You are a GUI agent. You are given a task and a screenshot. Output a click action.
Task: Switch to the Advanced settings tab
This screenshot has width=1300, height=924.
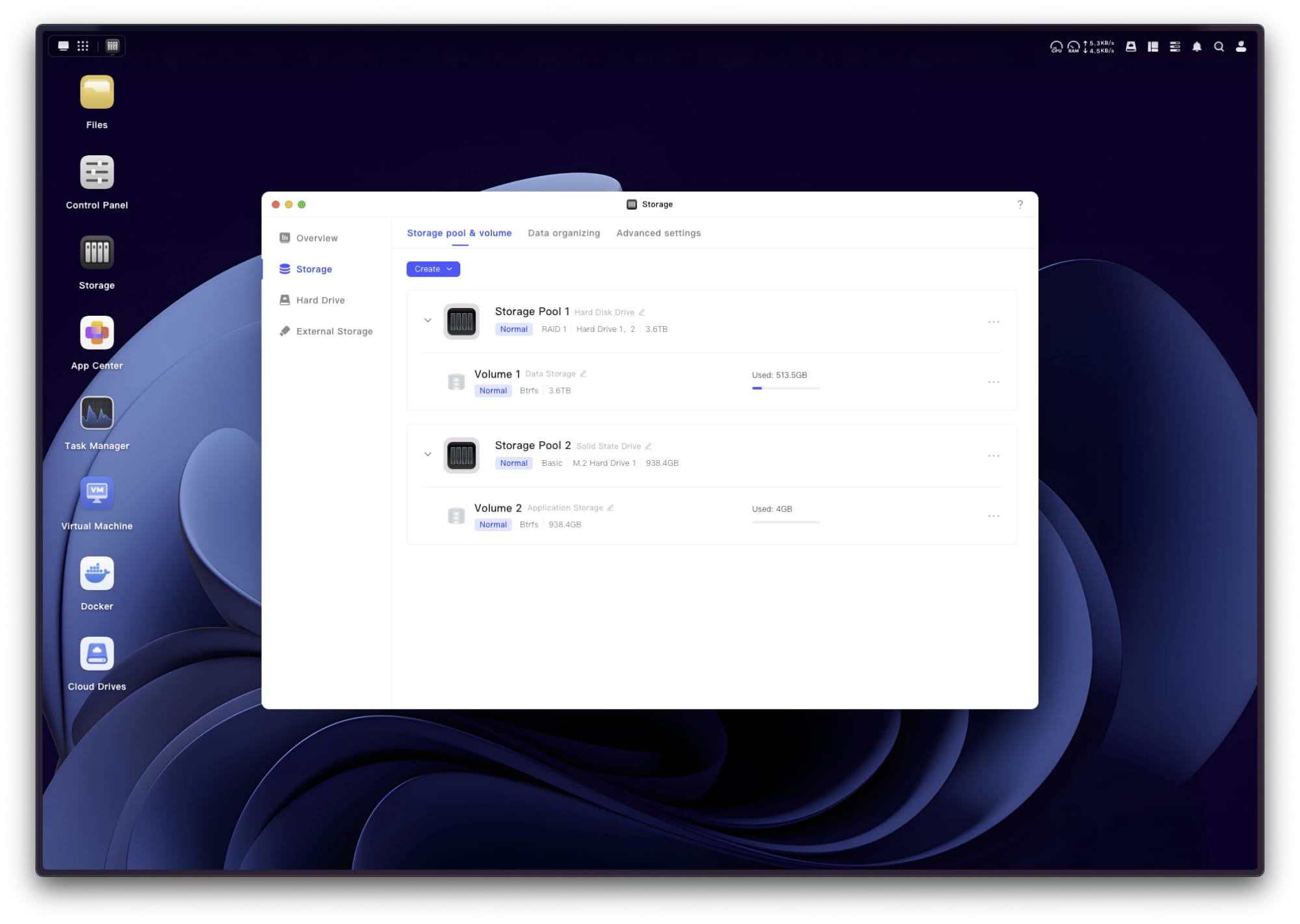tap(658, 233)
